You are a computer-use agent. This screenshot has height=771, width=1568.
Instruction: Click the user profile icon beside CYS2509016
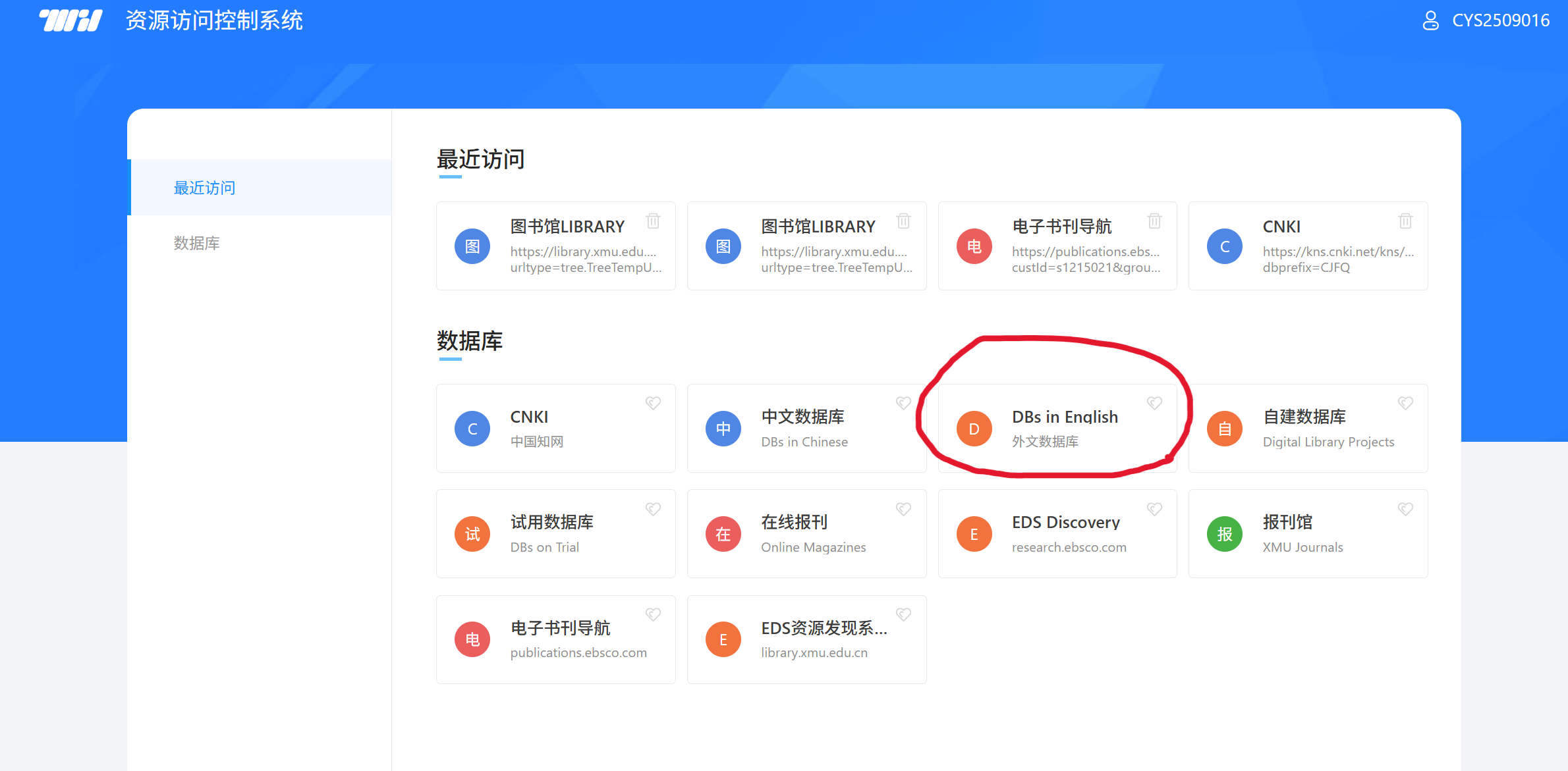tap(1430, 20)
